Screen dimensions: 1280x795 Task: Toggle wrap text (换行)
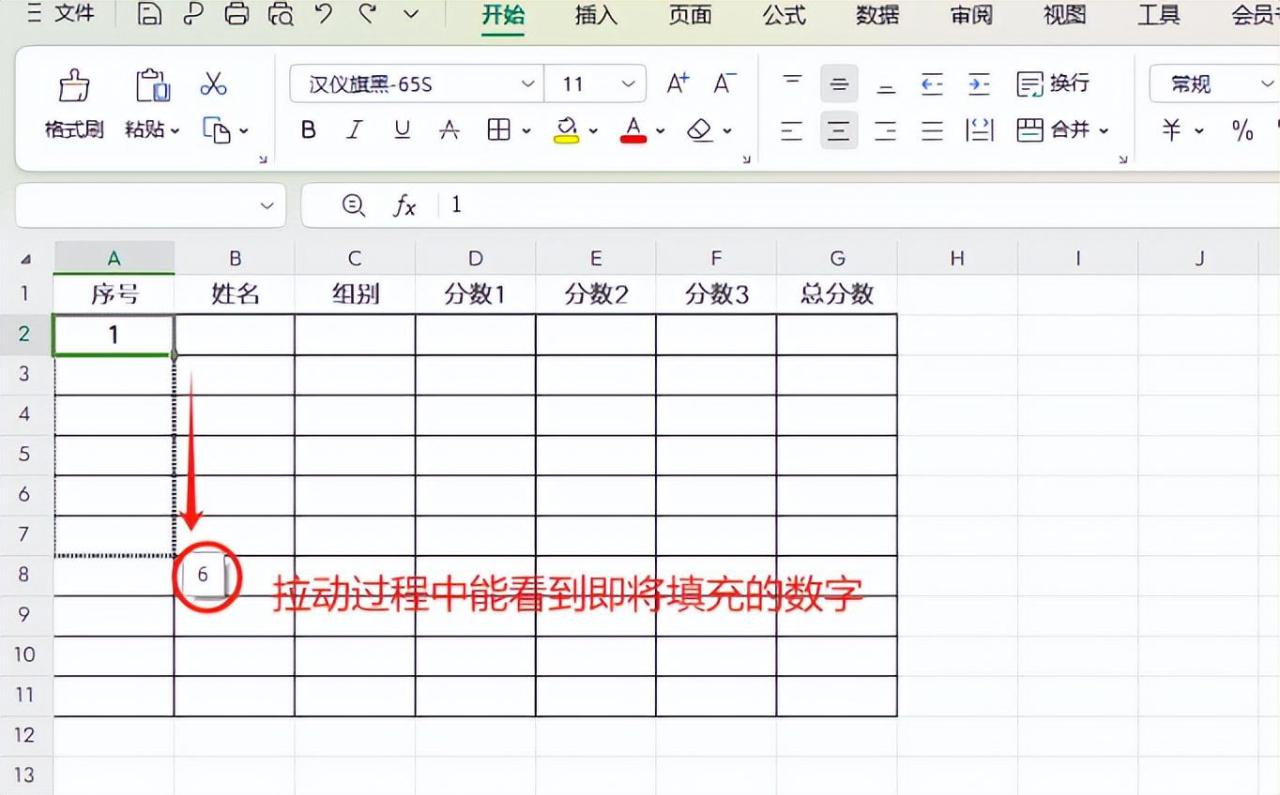[1053, 83]
